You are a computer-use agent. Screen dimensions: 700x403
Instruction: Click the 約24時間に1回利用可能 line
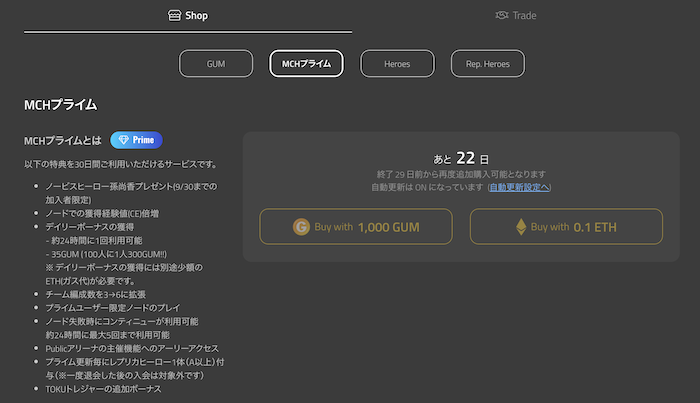(94, 241)
